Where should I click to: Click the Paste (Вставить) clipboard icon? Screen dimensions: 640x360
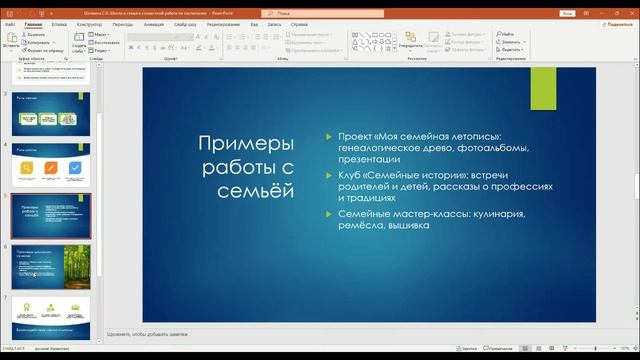click(11, 38)
